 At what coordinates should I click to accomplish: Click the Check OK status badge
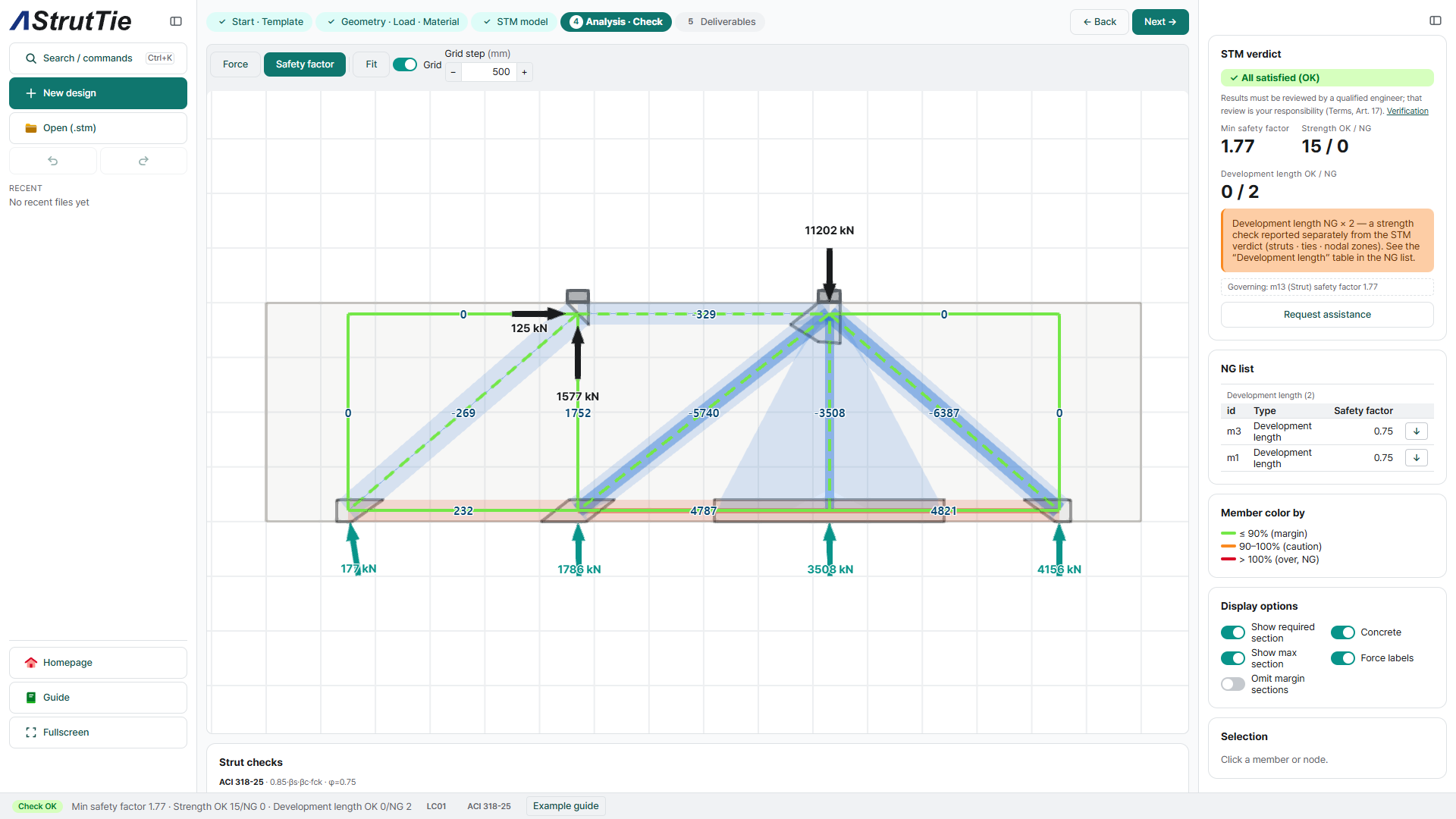[37, 806]
